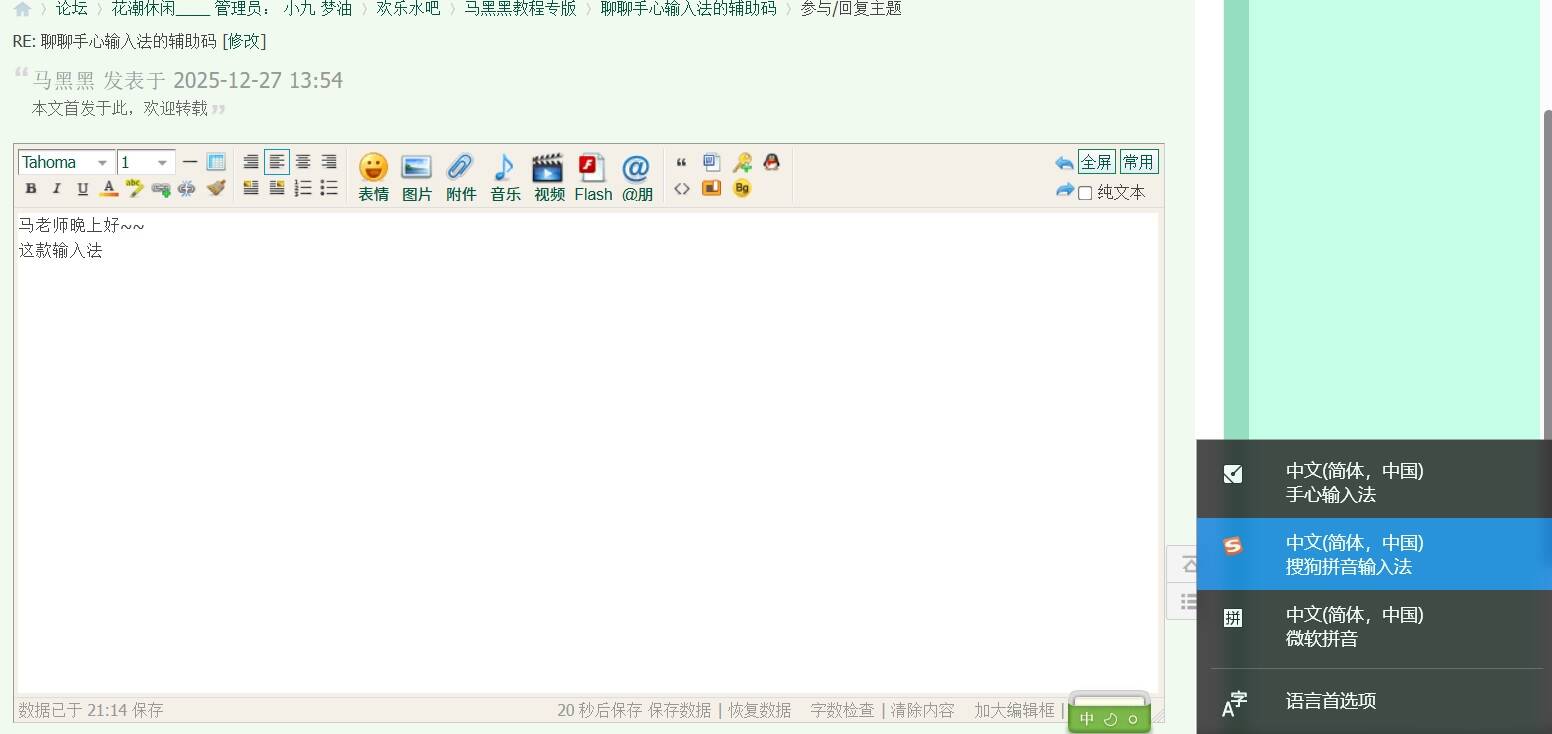Click the 保存数据 link

679,710
